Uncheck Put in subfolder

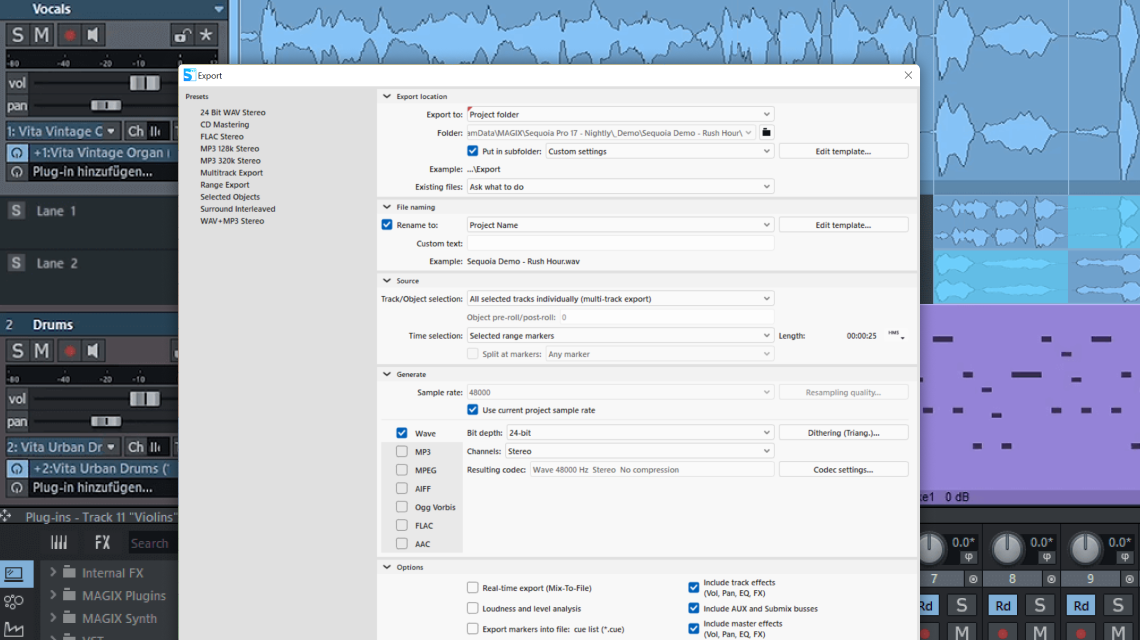(473, 151)
